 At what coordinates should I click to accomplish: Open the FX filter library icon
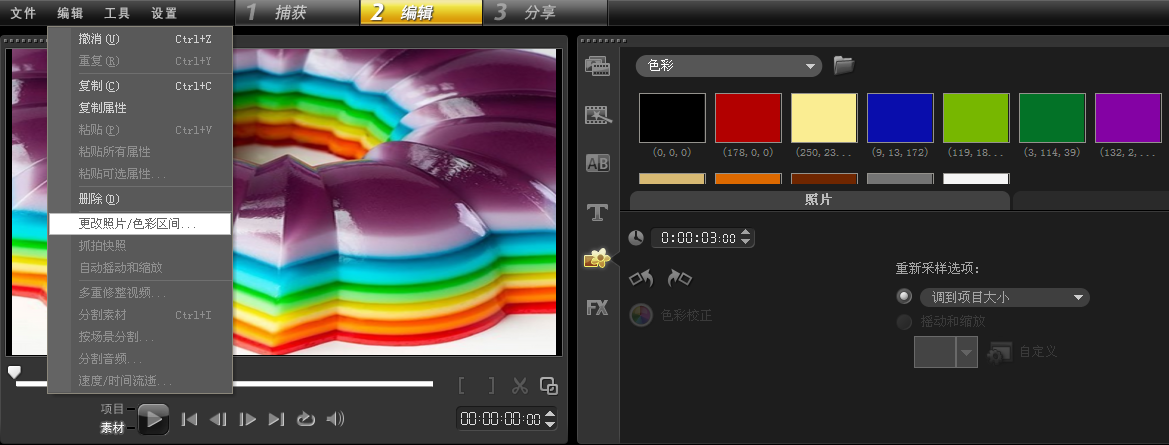(597, 307)
